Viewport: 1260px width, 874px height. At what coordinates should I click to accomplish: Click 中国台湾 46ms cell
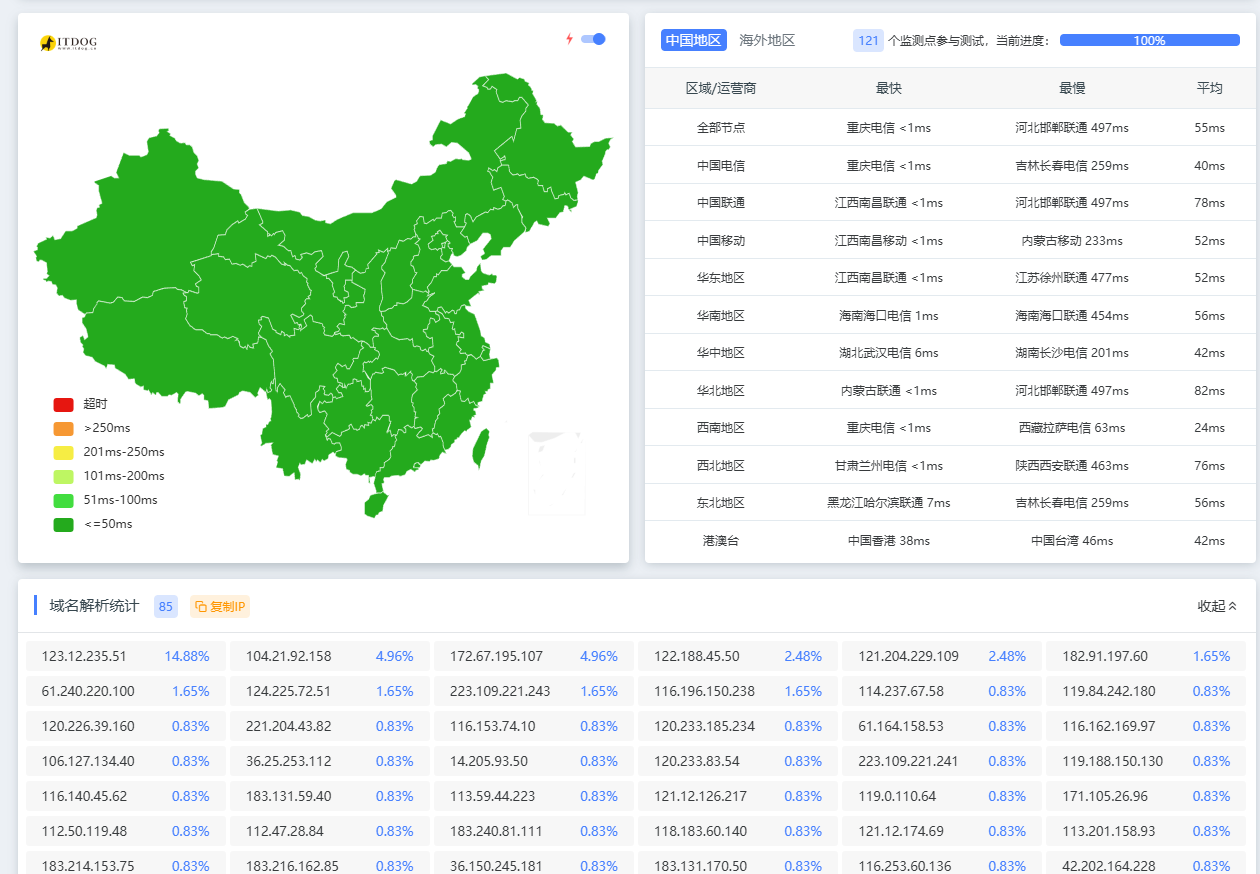click(1072, 540)
